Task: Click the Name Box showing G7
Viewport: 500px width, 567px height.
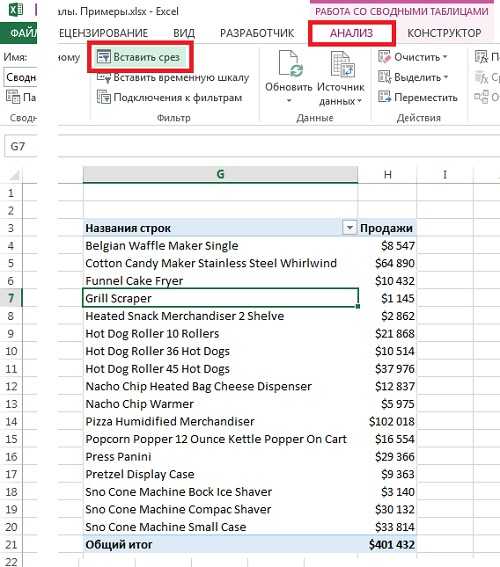Action: (x=21, y=146)
